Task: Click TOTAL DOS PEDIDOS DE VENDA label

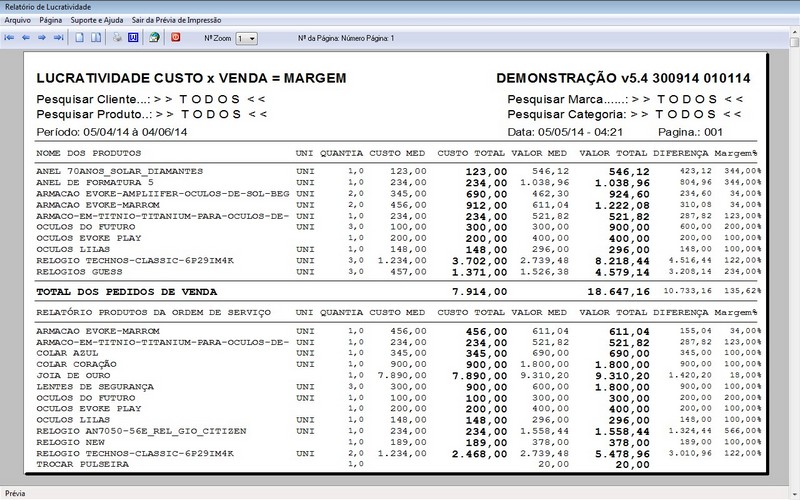Action: pos(127,292)
